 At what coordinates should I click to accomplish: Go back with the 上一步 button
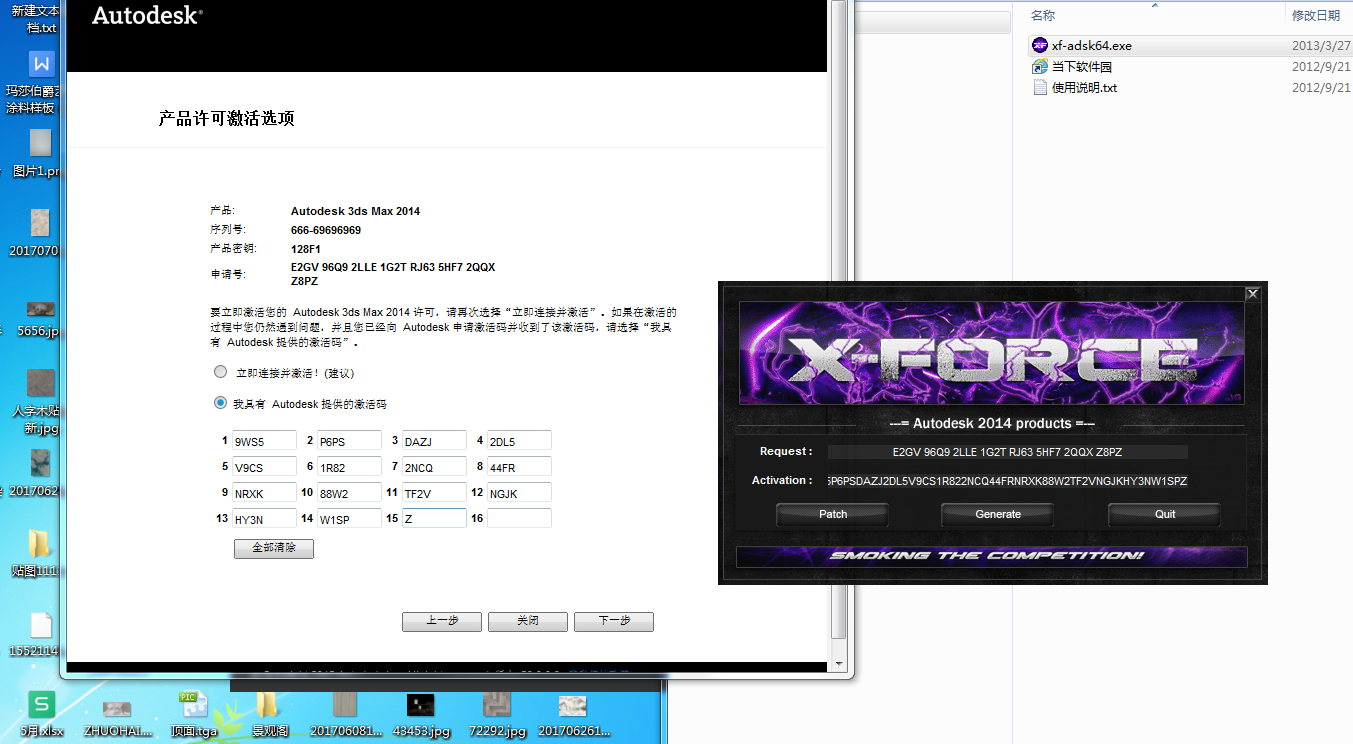[442, 621]
